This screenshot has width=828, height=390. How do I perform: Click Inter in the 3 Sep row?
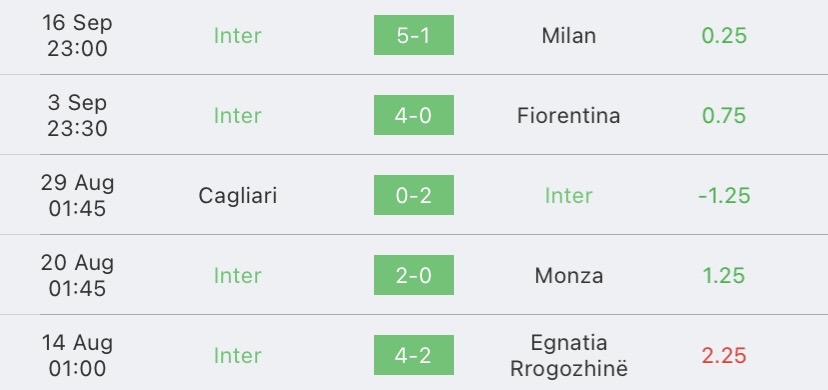[238, 115]
